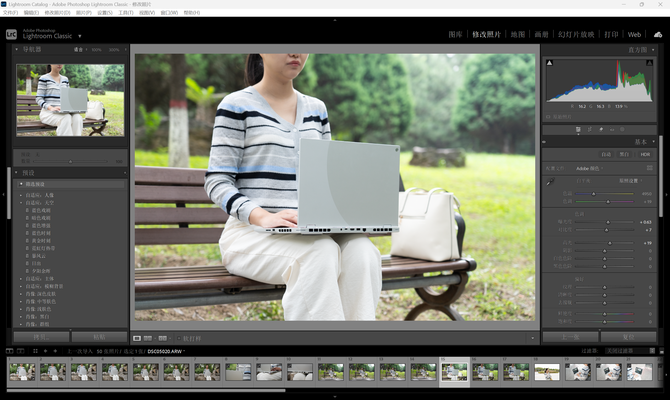Enable HDR editing mode
Viewport: 670px width, 400px height.
(645, 154)
